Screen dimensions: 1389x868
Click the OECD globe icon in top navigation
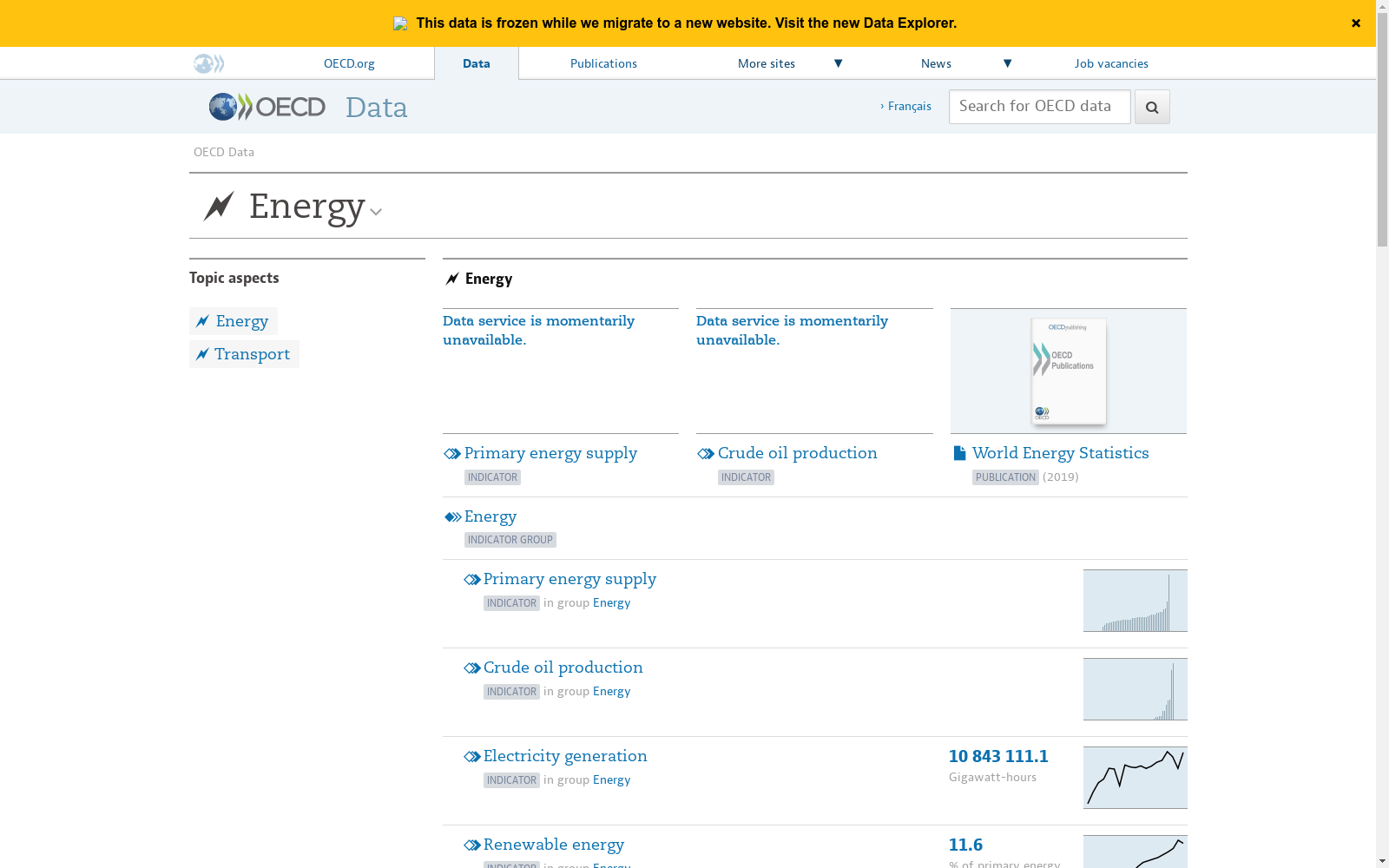pos(208,63)
